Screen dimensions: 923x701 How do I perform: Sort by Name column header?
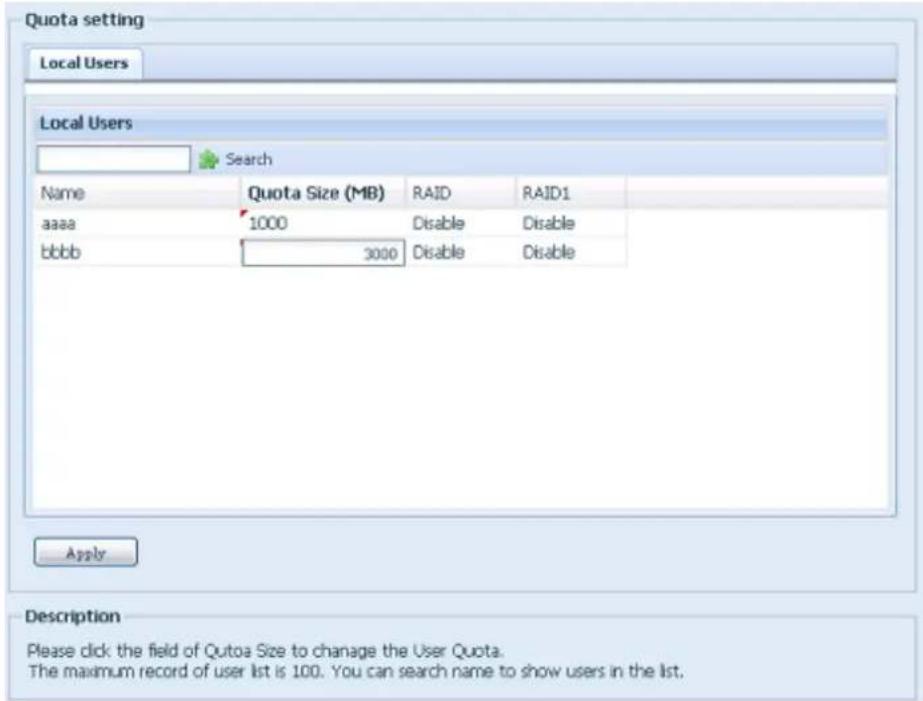point(138,193)
